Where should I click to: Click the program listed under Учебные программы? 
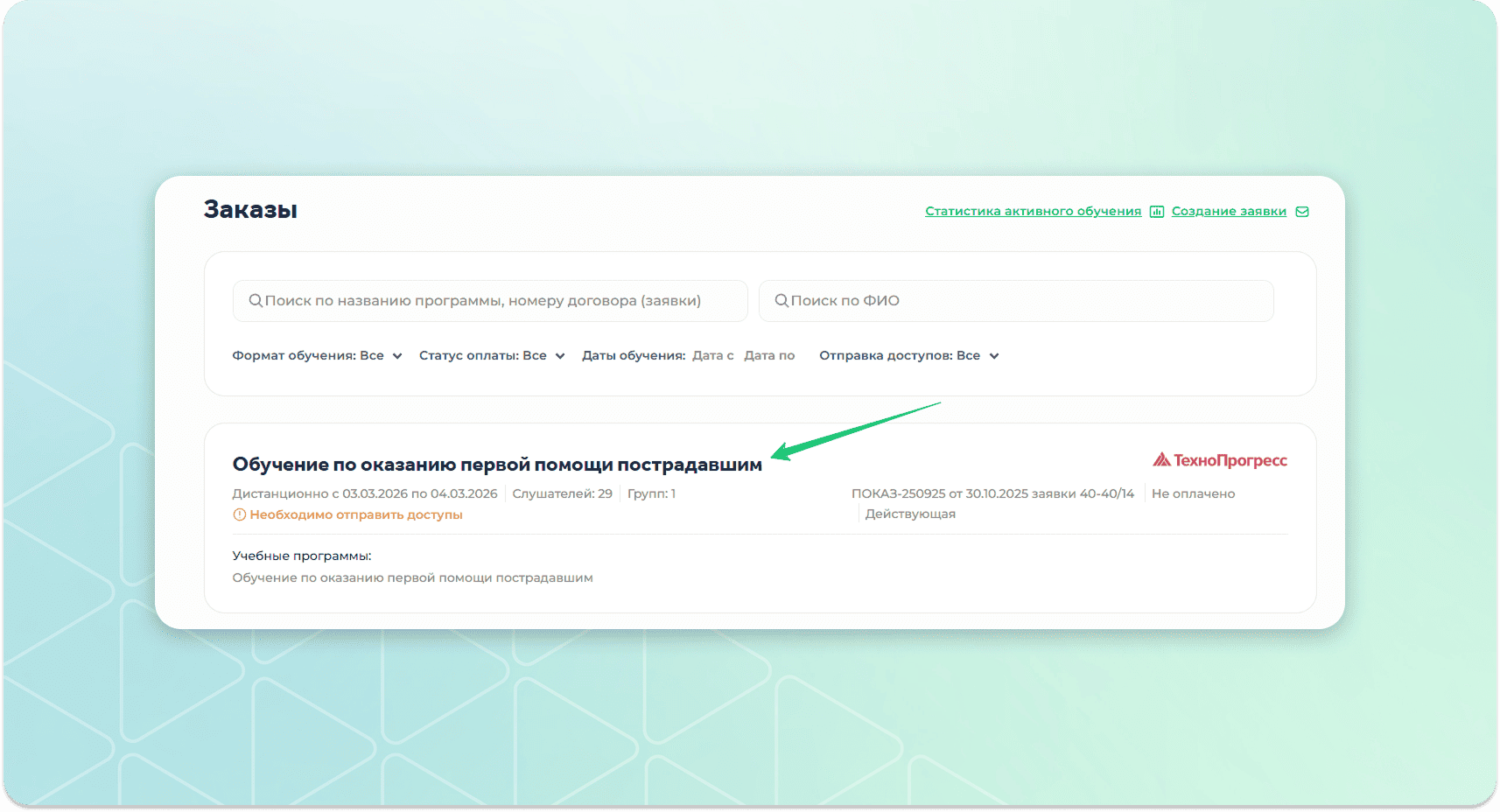point(412,577)
